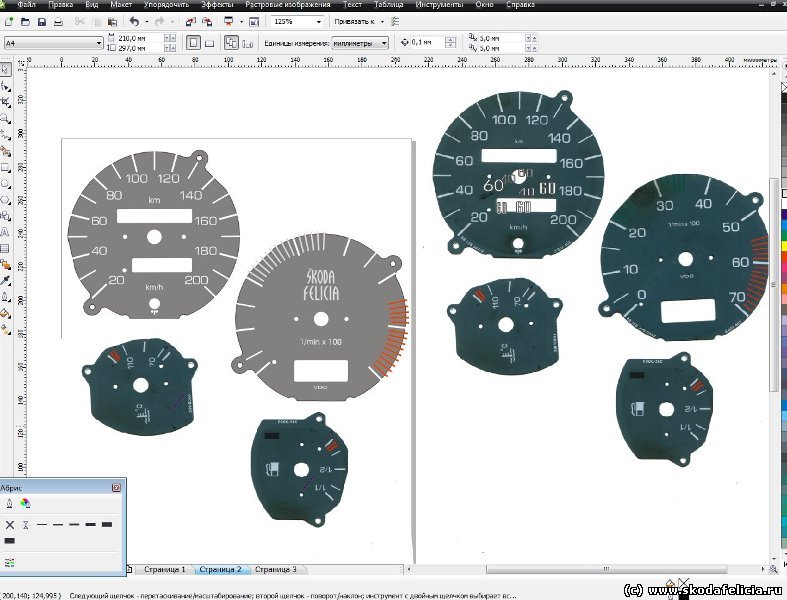Click the nudge offset 0,1 мм field
The image size is (787, 600).
click(x=428, y=43)
